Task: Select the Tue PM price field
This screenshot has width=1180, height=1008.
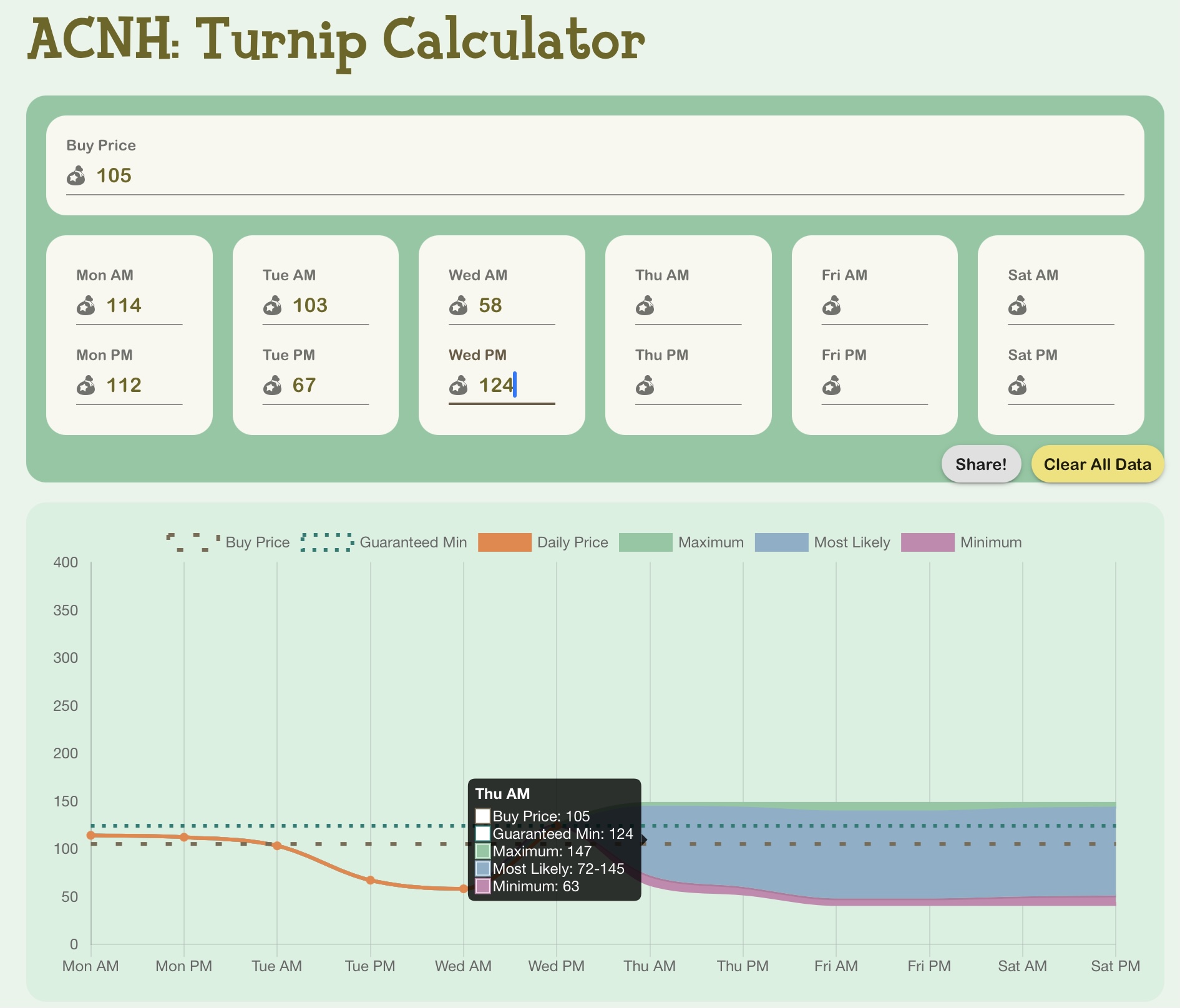Action: pyautogui.click(x=328, y=386)
